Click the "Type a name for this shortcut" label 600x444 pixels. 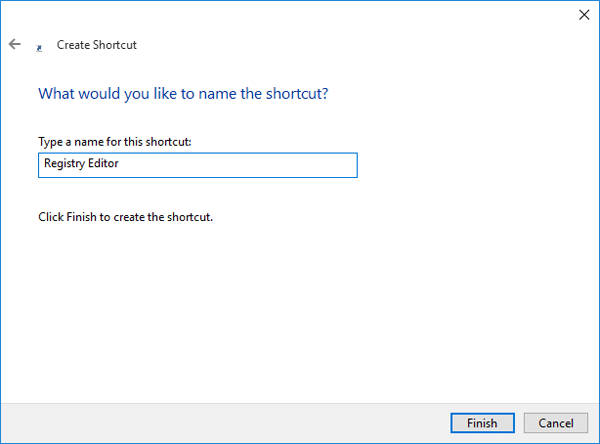tap(114, 142)
